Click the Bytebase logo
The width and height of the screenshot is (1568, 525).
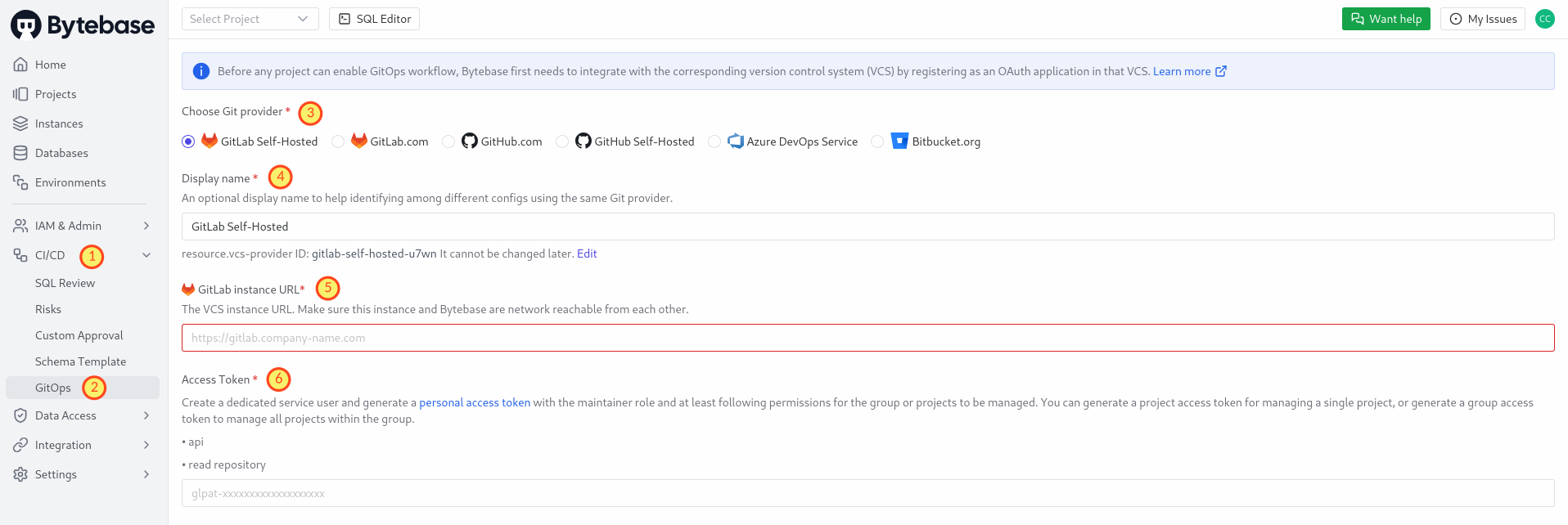point(83,25)
